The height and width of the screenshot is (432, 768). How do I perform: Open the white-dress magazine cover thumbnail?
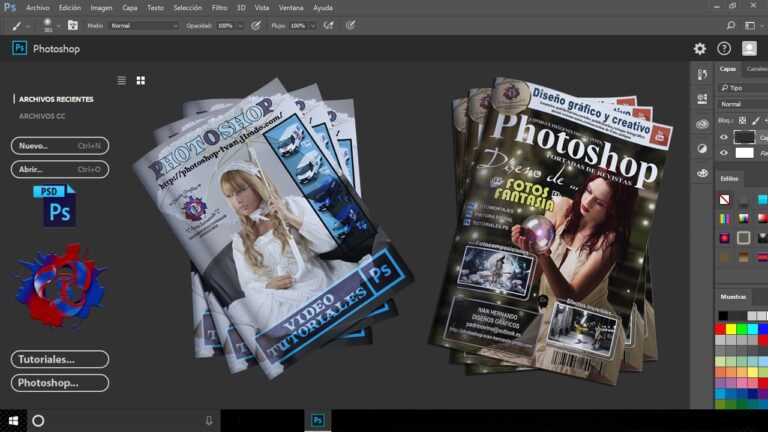click(272, 228)
